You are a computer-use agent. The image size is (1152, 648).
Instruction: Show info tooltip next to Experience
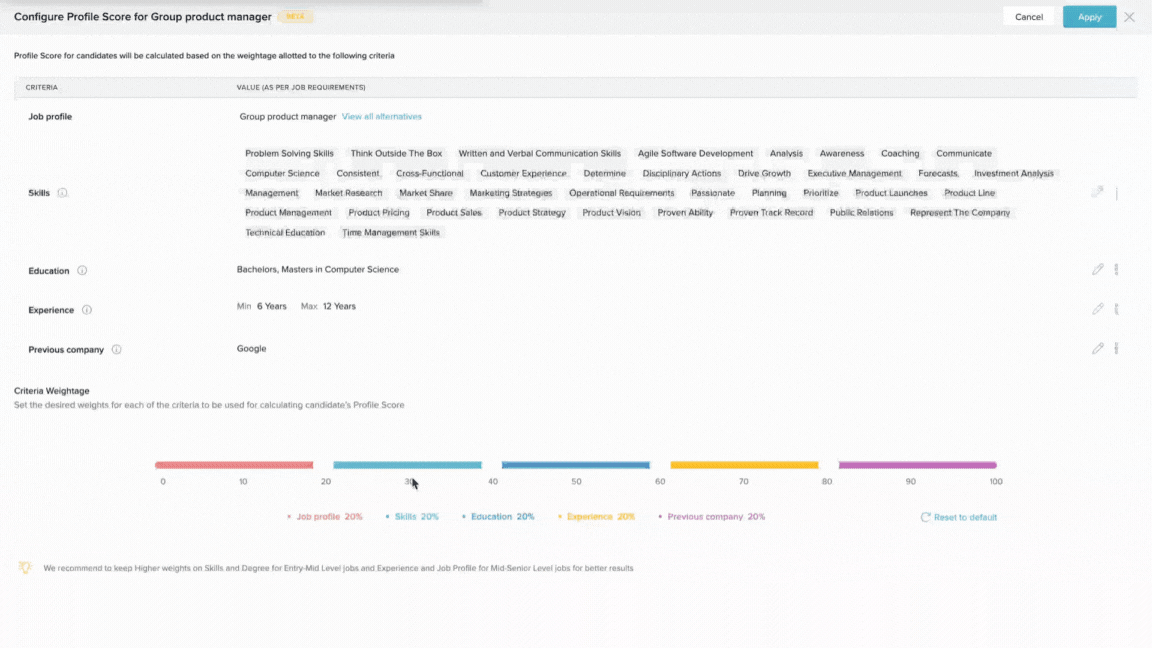point(87,310)
